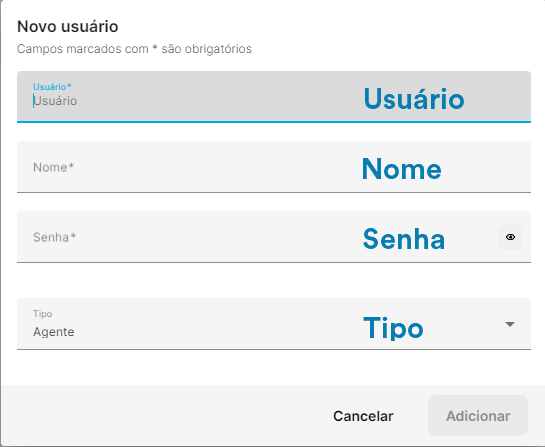Click the large blue Nome annotation
Image resolution: width=545 pixels, height=447 pixels.
(x=402, y=169)
